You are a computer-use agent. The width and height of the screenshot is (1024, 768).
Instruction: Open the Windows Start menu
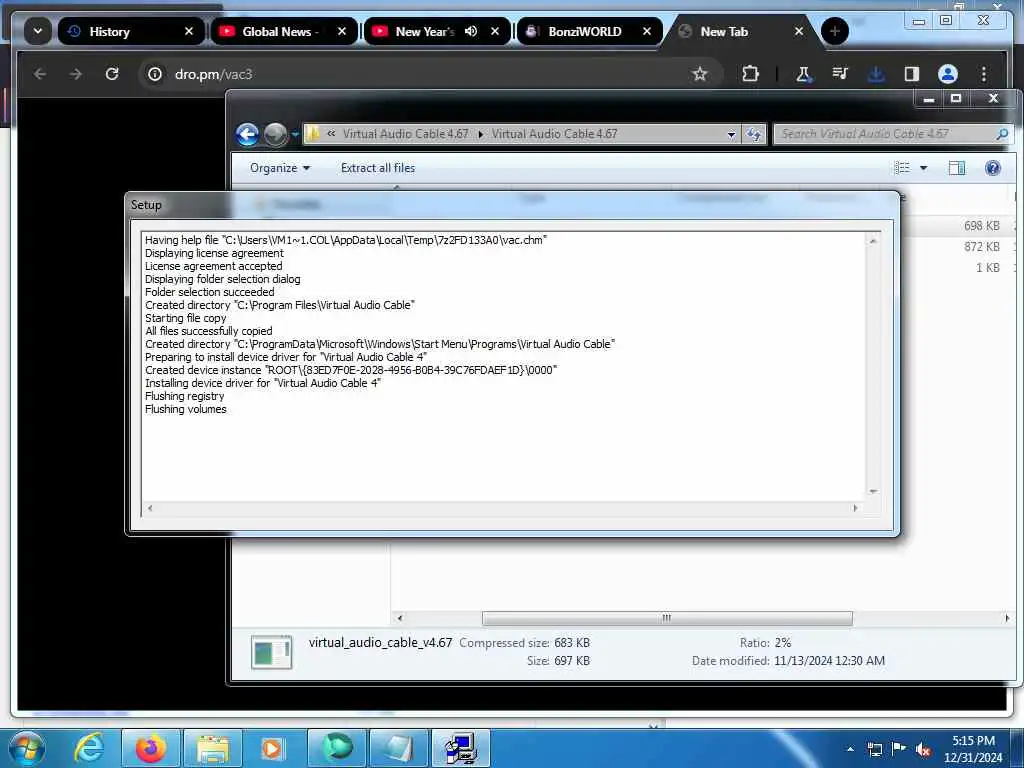pyautogui.click(x=26, y=748)
